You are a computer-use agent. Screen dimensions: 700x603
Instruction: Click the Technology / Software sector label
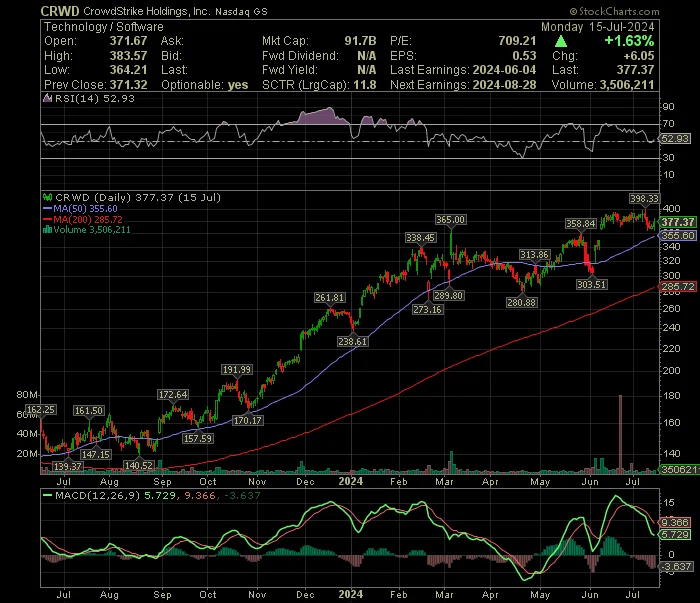[104, 27]
